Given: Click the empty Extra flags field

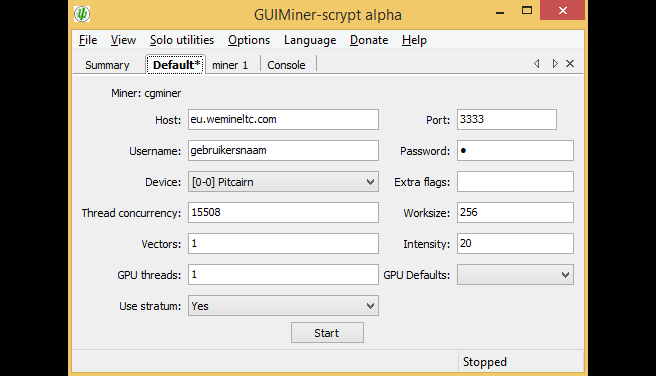Looking at the screenshot, I should tap(515, 182).
